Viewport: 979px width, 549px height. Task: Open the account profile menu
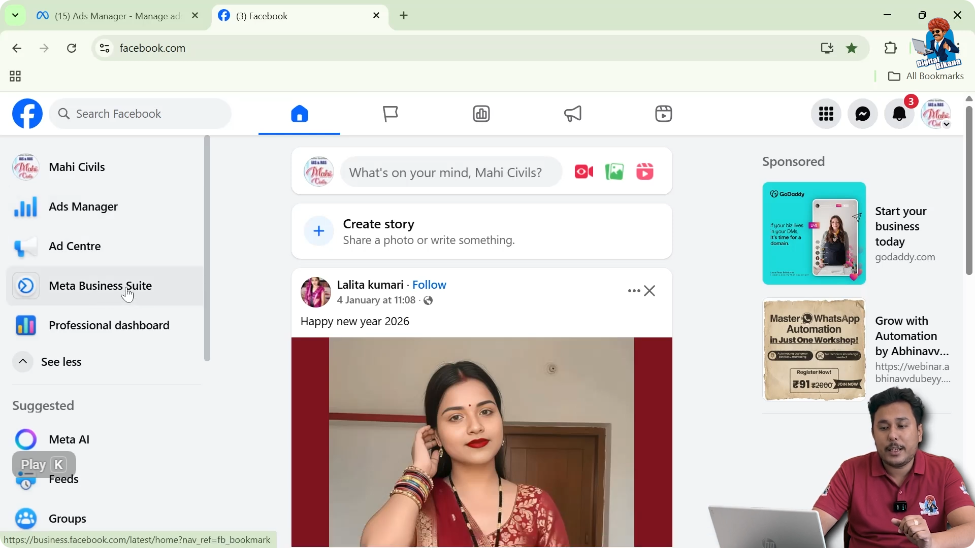coord(936,114)
